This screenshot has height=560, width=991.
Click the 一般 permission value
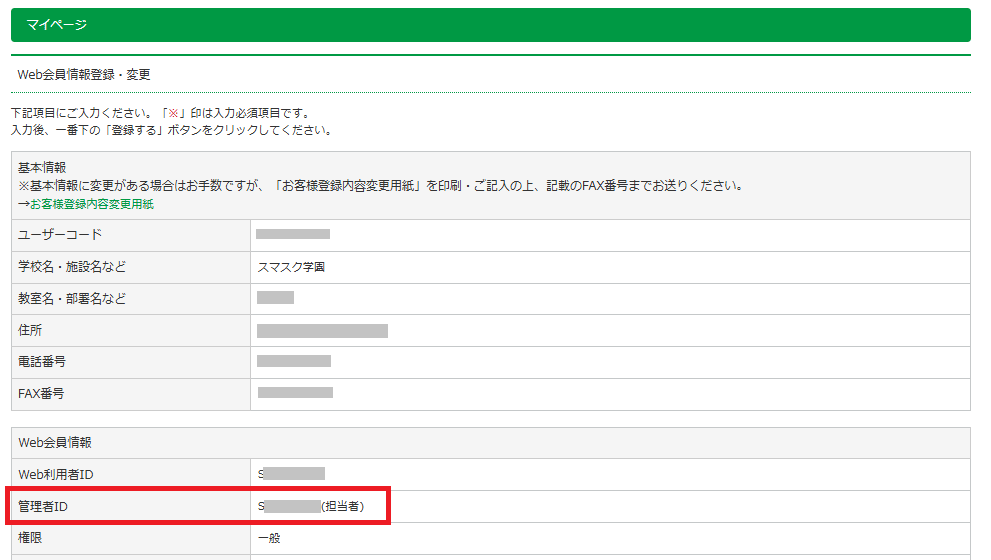(270, 538)
